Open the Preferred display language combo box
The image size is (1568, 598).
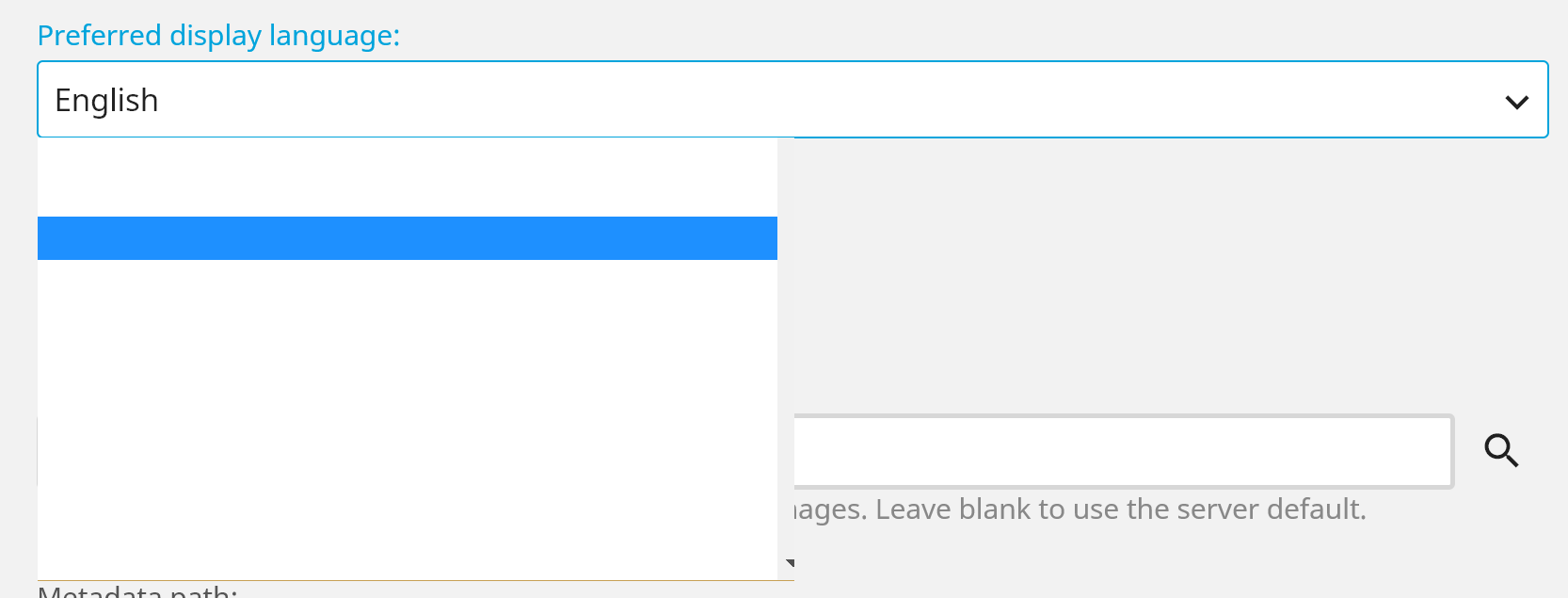click(791, 100)
